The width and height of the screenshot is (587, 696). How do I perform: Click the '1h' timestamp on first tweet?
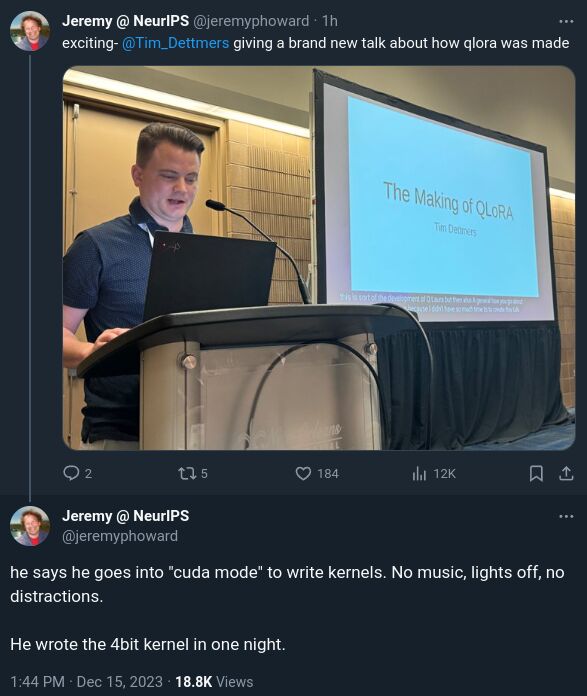coord(330,21)
